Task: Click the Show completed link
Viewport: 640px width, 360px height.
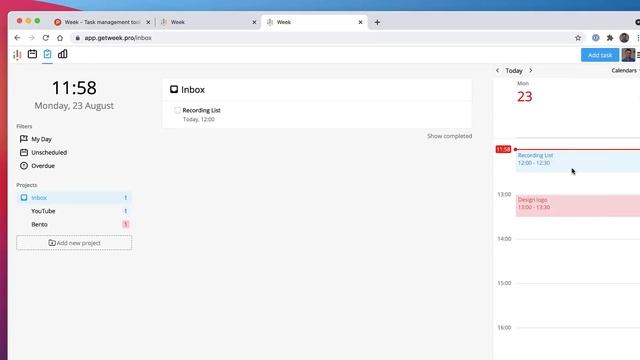Action: [449, 136]
